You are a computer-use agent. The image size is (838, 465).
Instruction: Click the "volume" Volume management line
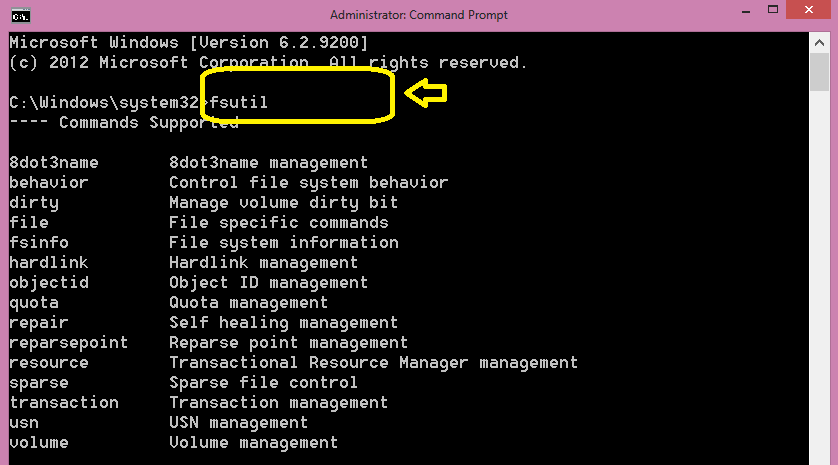tap(39, 442)
